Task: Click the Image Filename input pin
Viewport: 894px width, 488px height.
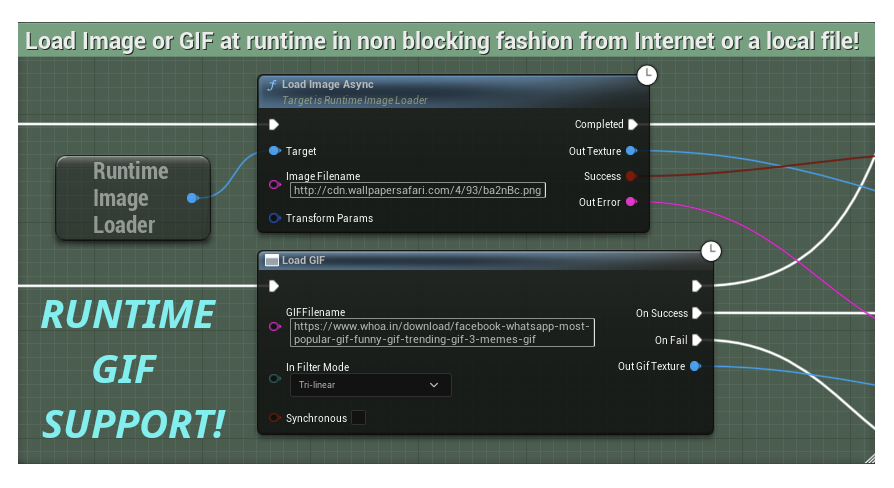Action: tap(275, 184)
